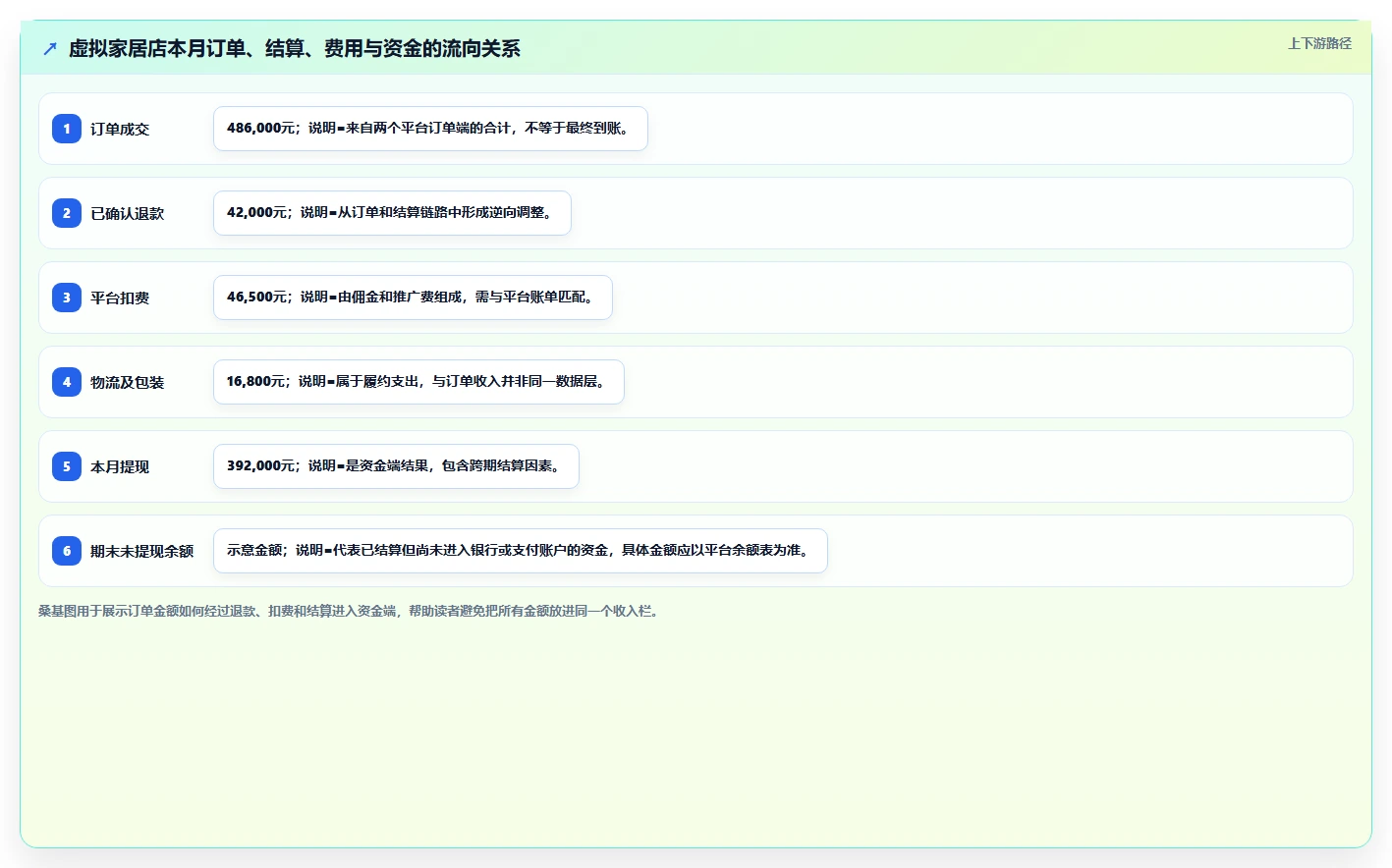Click the number 5 badge for 本月提现
The image size is (1392, 868).
[67, 466]
